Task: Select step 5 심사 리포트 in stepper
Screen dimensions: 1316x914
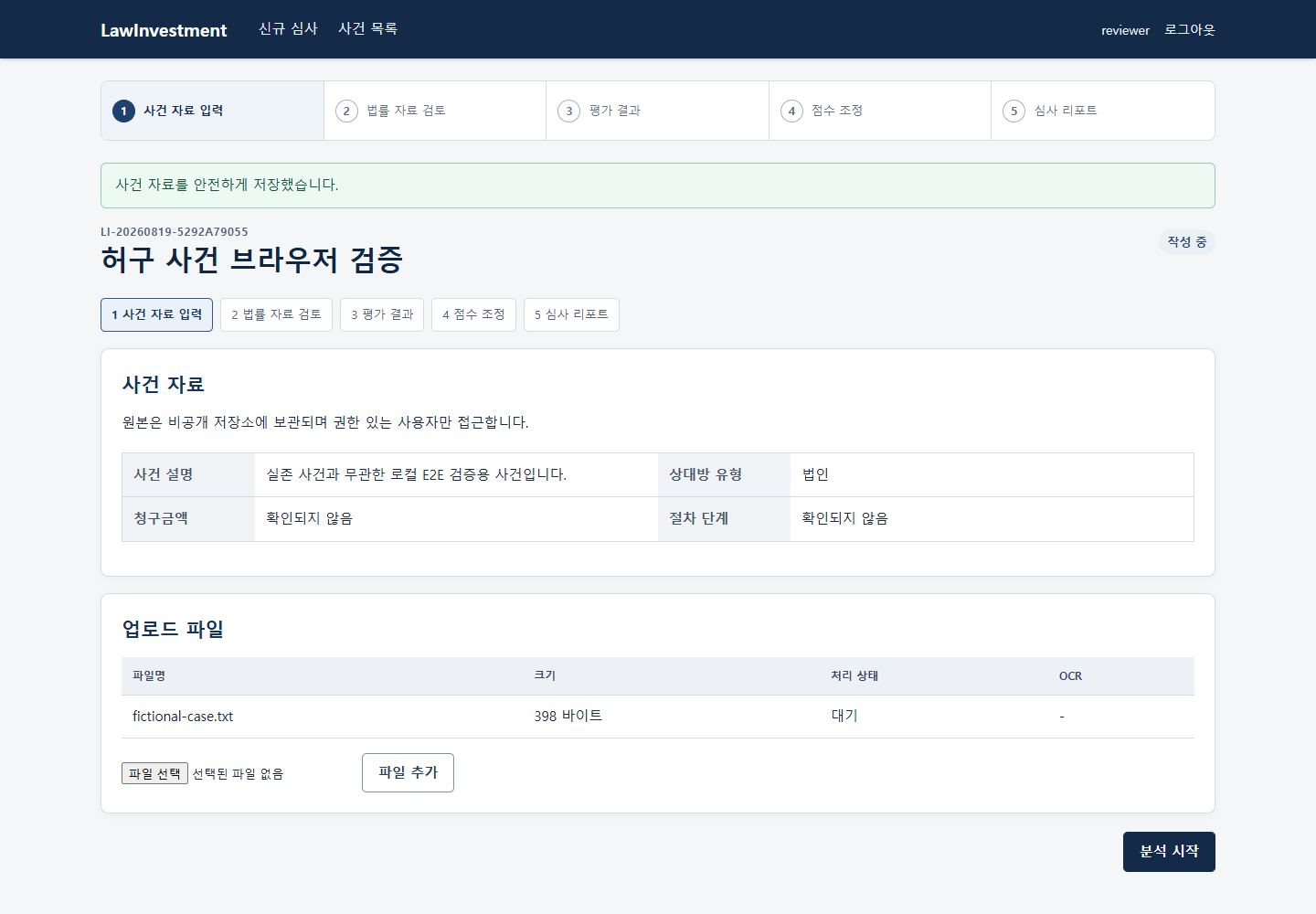Action: point(1102,111)
